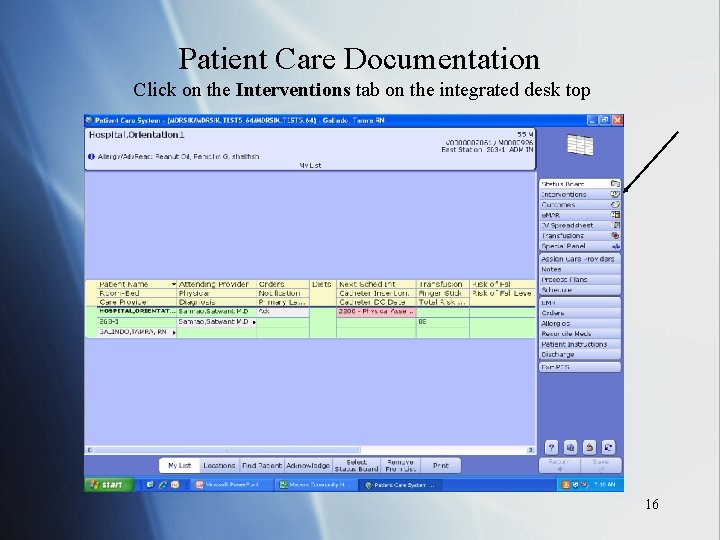Viewport: 720px width, 540px height.
Task: Click the white chart logo icon top right
Action: (x=580, y=145)
